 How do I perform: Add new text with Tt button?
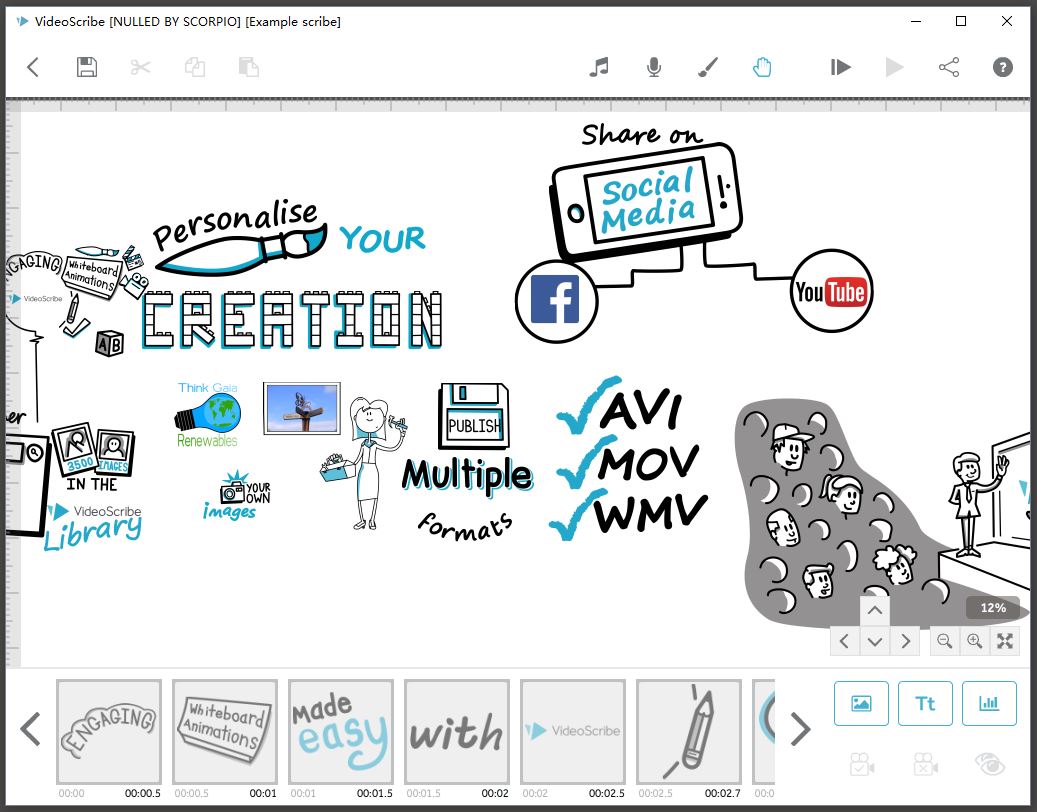tap(925, 704)
